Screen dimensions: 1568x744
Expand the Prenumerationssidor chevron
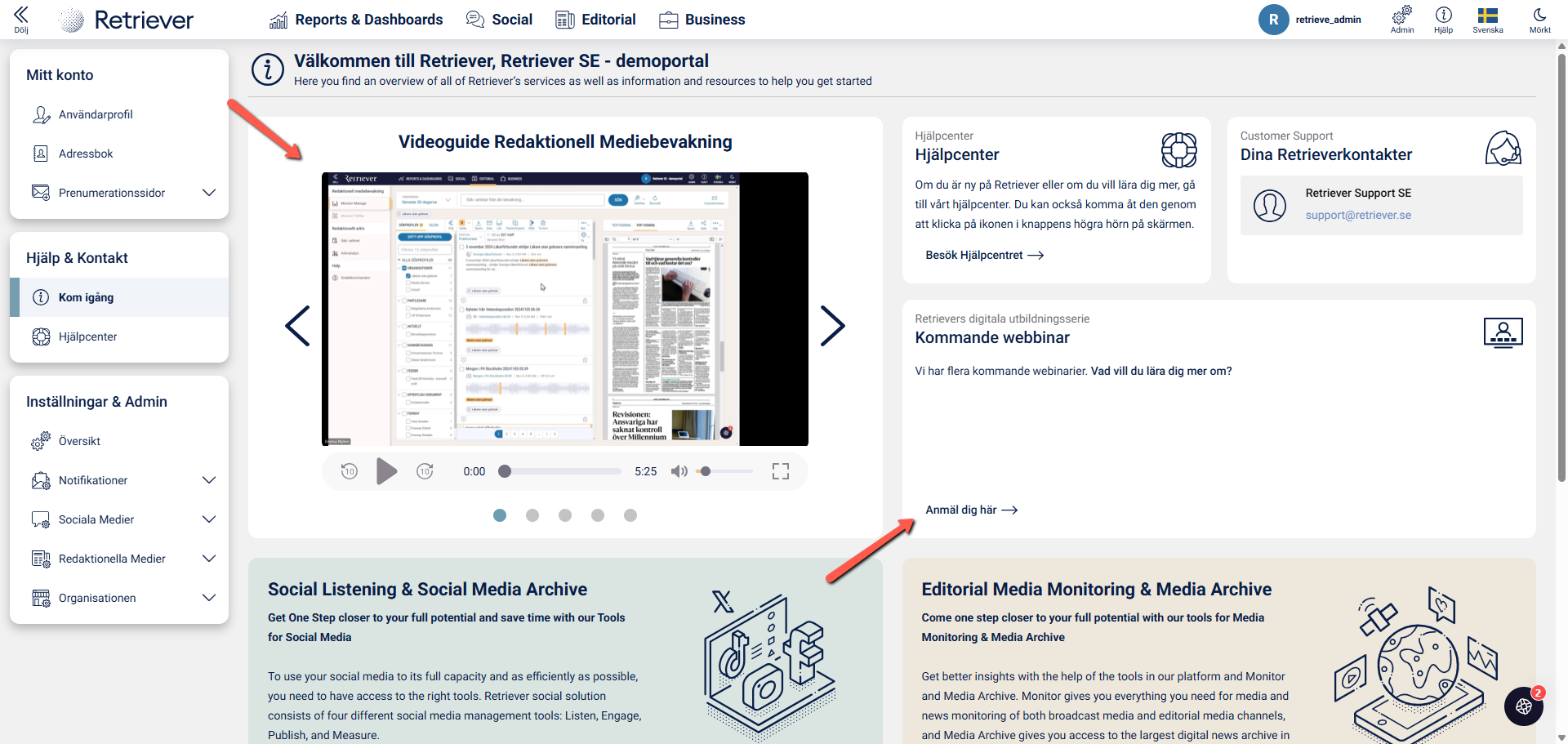click(209, 193)
